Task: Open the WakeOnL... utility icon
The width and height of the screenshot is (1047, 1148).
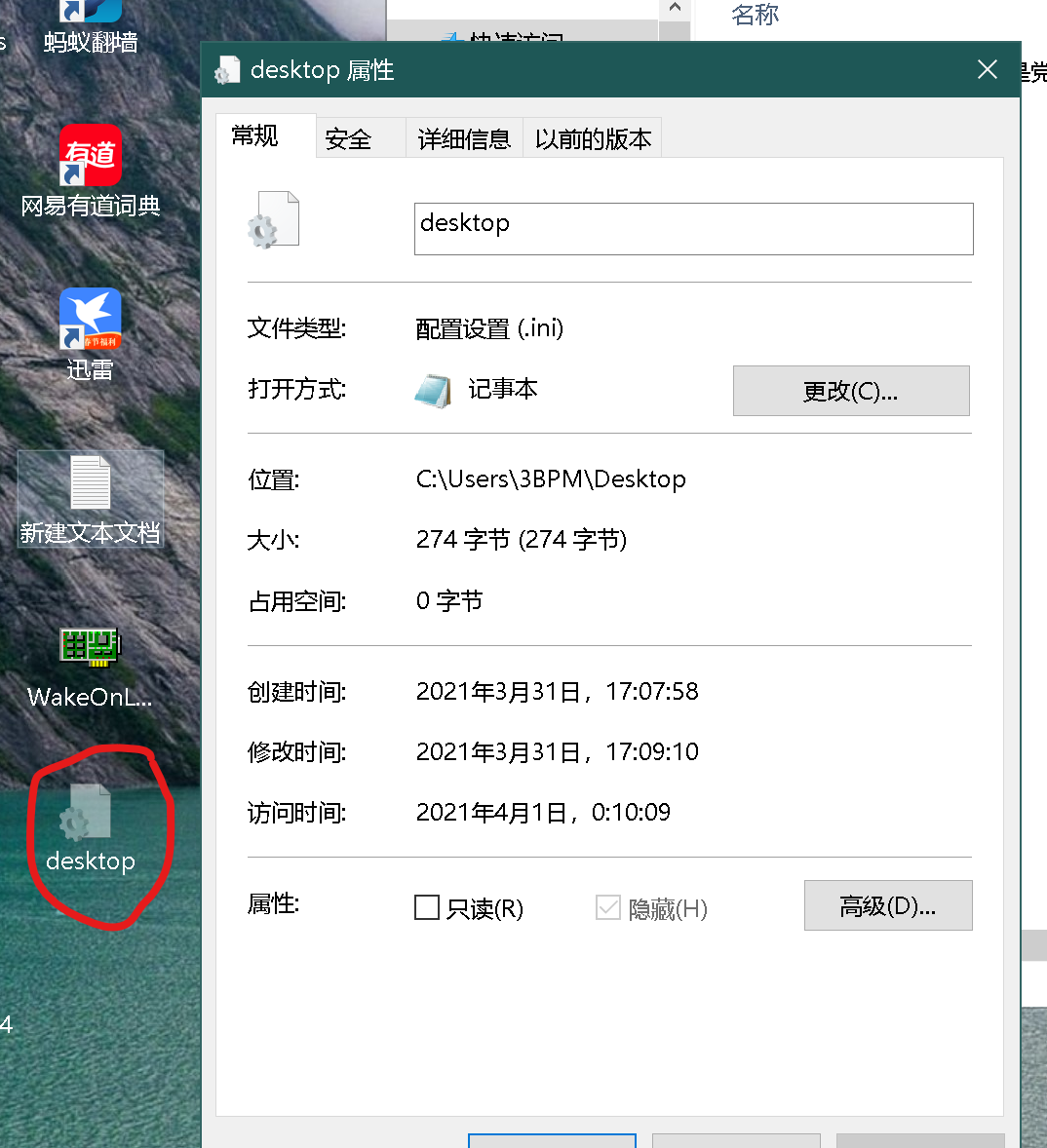Action: [x=90, y=646]
